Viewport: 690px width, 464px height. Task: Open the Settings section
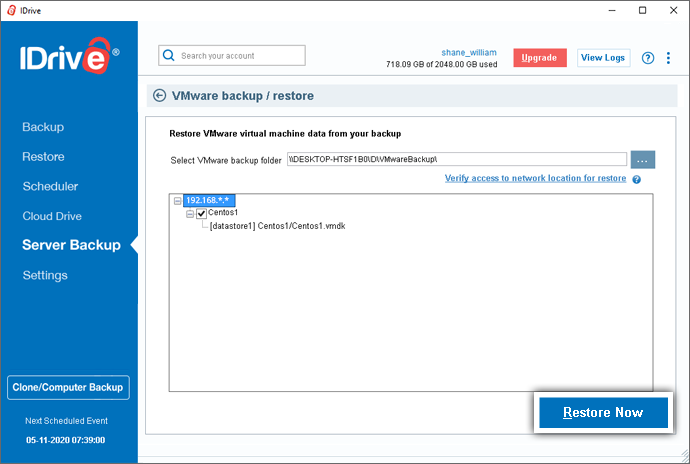[x=45, y=275]
